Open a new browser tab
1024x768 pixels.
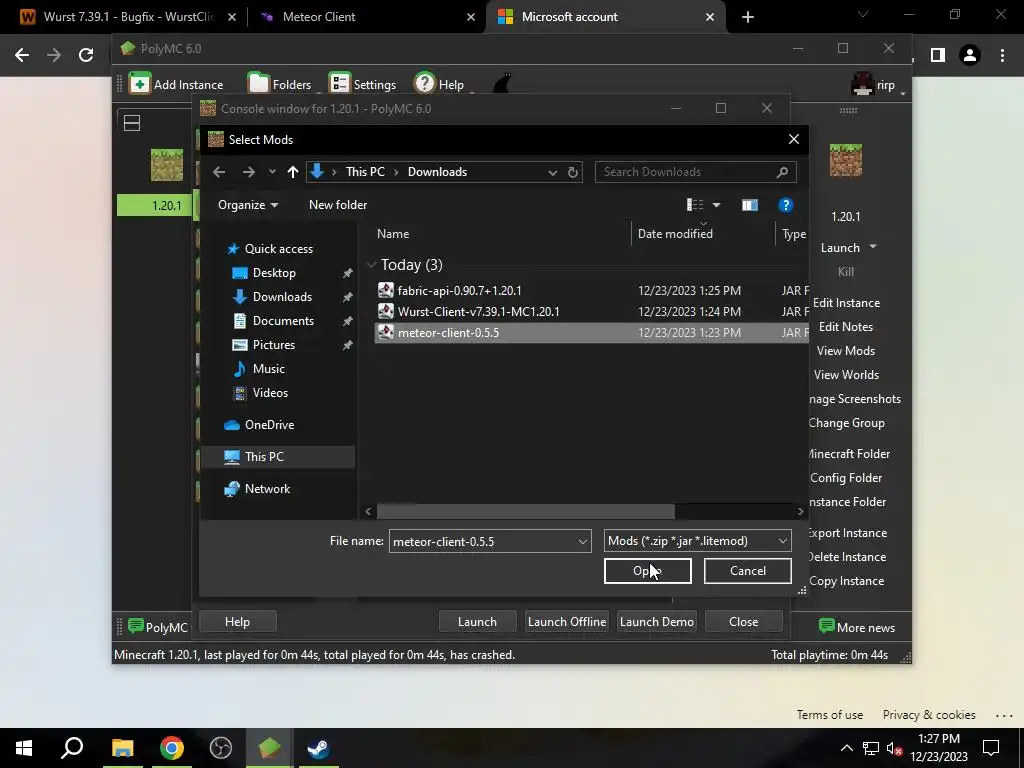pos(748,18)
